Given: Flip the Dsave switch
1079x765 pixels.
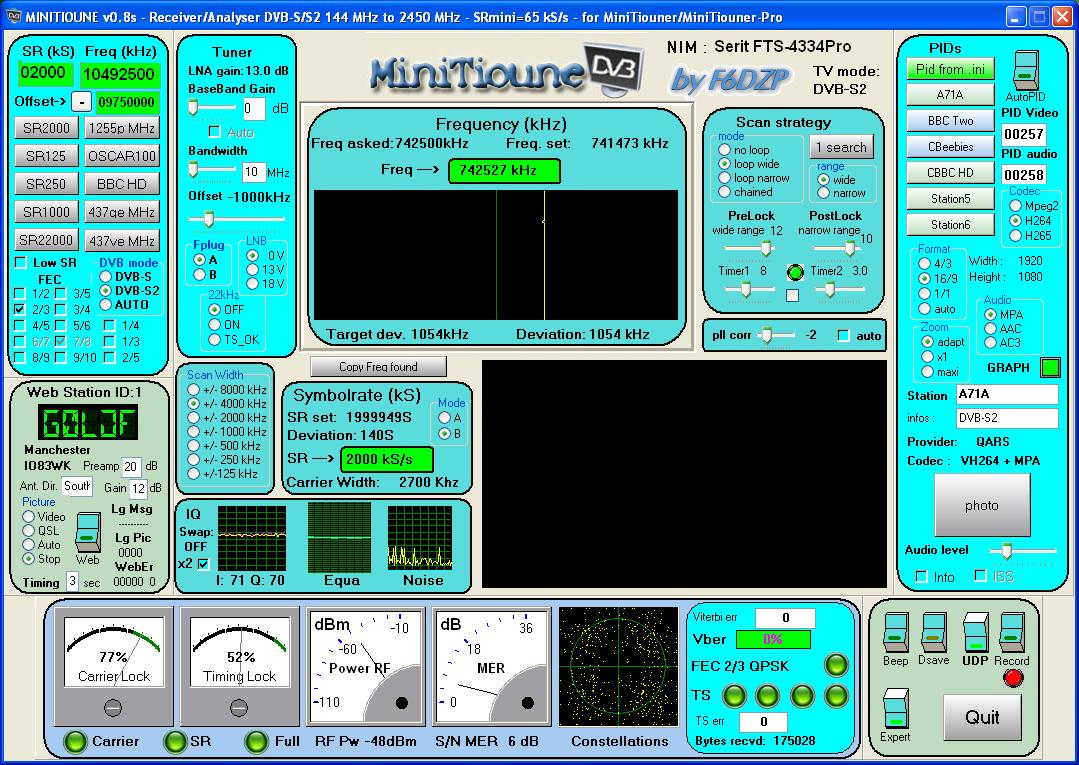Looking at the screenshot, I should tap(933, 632).
